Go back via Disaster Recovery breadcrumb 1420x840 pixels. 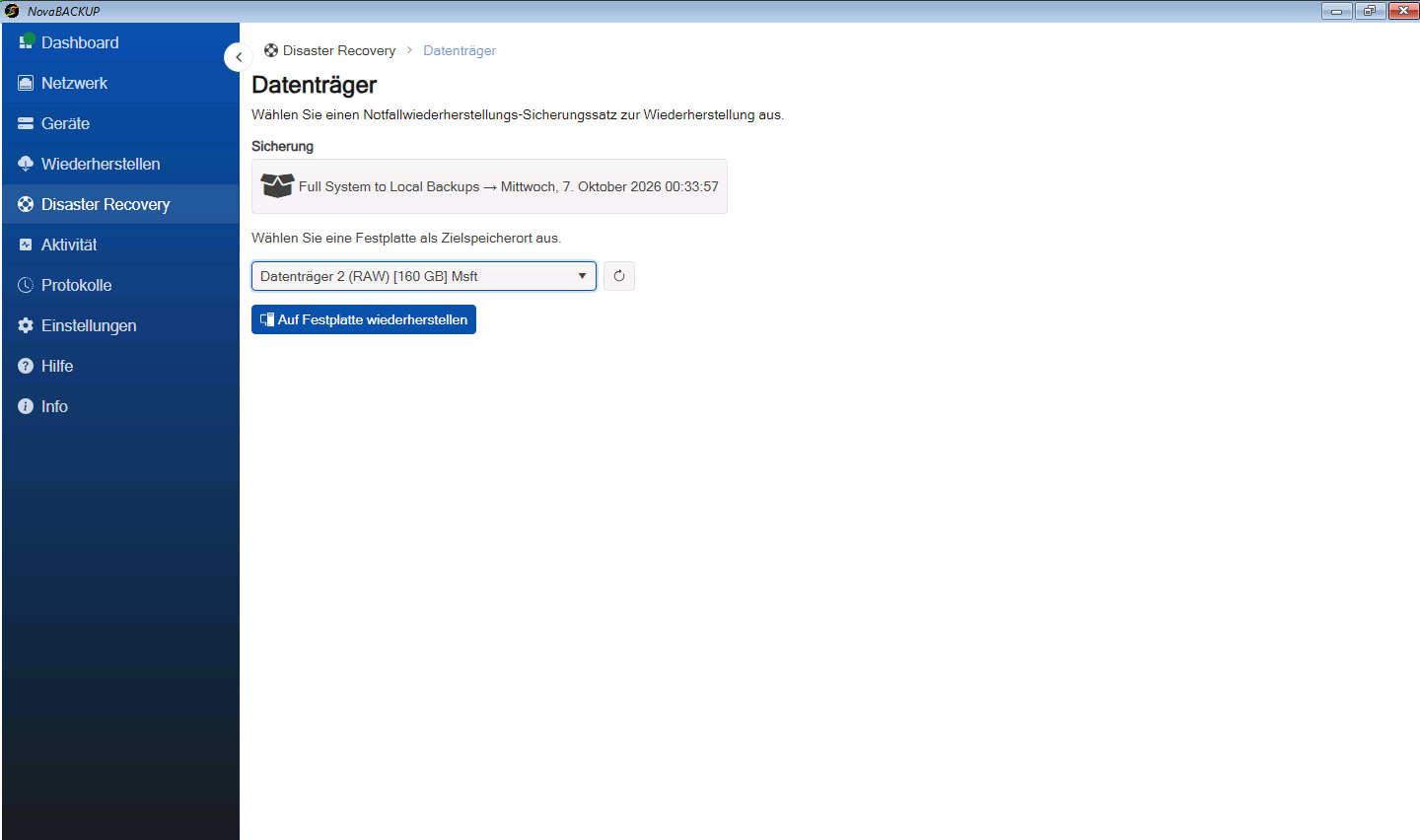pos(329,50)
